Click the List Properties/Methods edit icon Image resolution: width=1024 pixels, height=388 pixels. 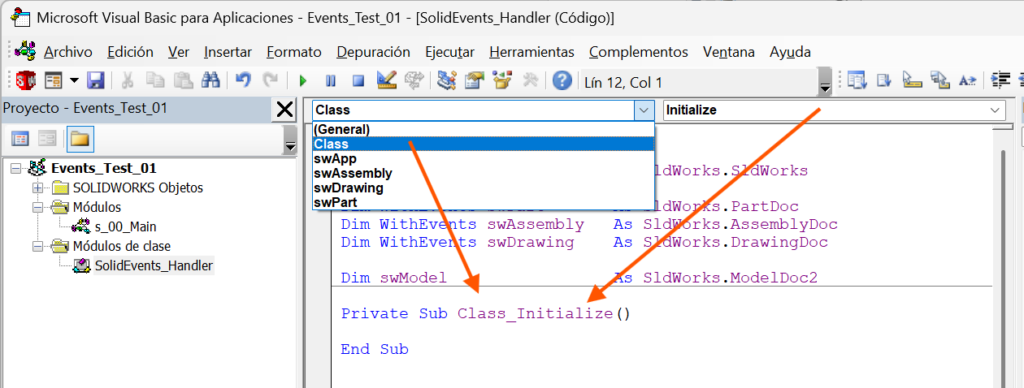coord(856,81)
